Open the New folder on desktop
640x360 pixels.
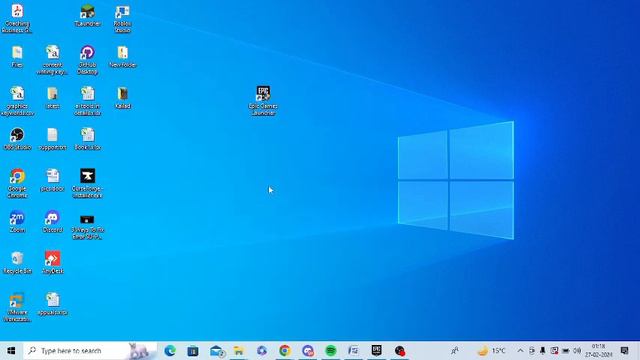[x=122, y=56]
